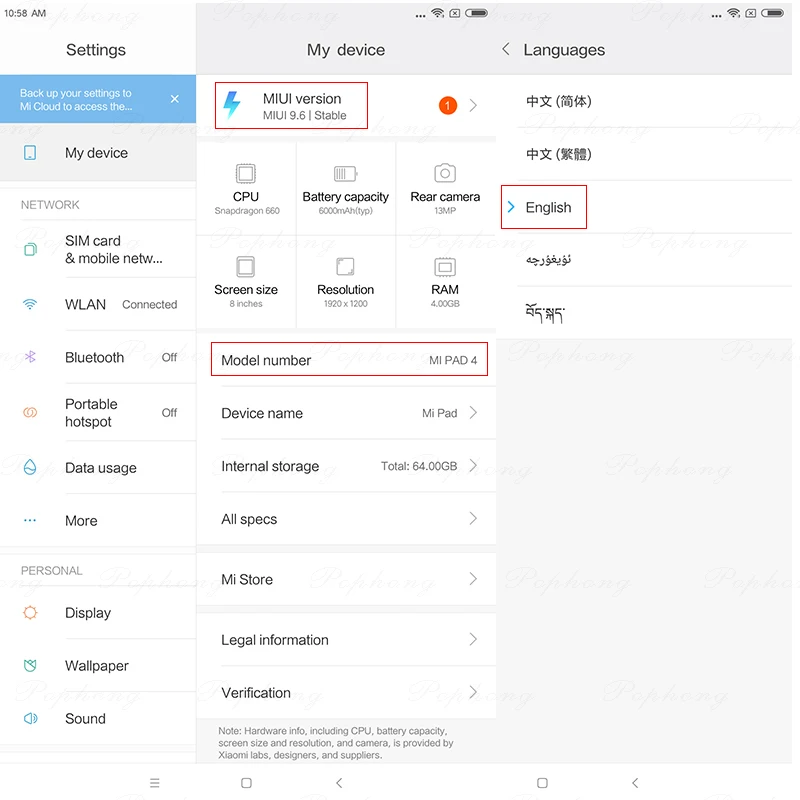Tap the home button under My device panel
800x800 pixels.
pyautogui.click(x=246, y=783)
